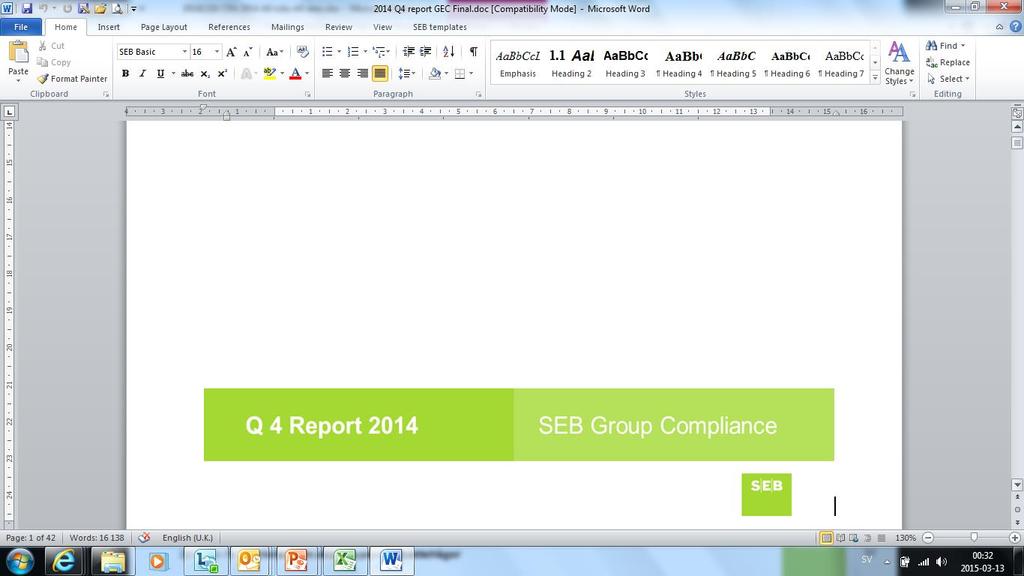Click the Zoom In plus button
Viewport: 1024px width, 576px height.
click(1014, 537)
